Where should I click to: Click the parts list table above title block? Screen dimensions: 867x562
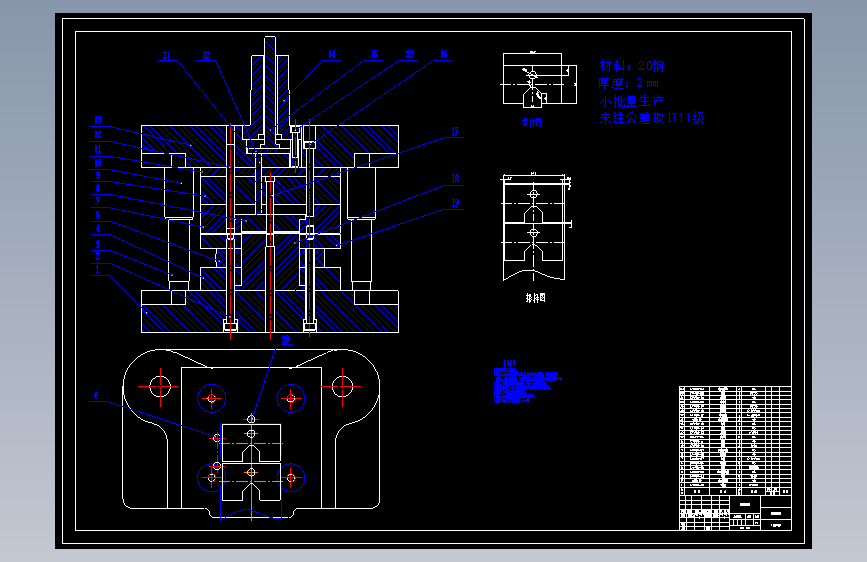coord(735,440)
